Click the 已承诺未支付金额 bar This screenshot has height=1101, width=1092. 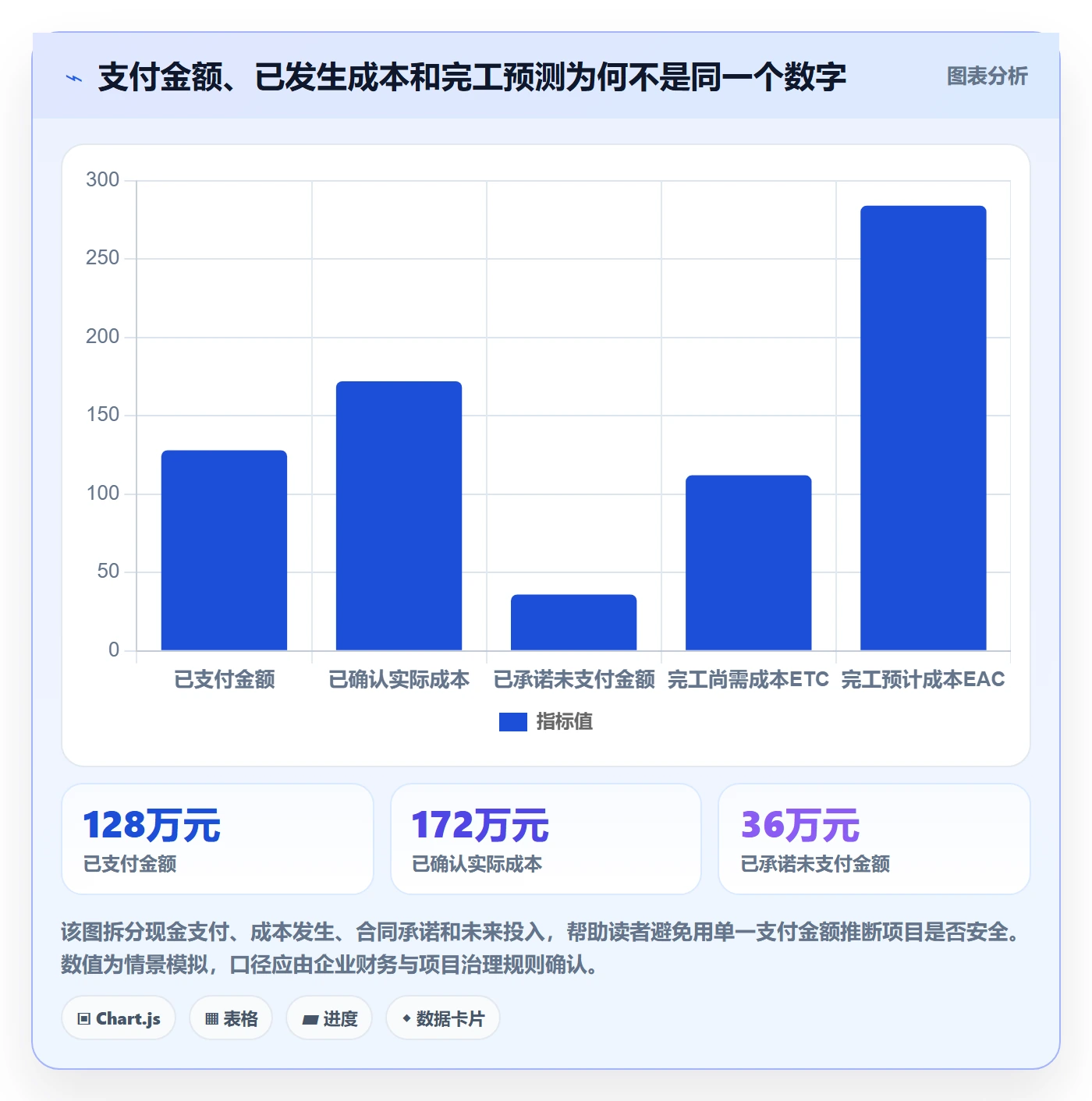pos(573,622)
